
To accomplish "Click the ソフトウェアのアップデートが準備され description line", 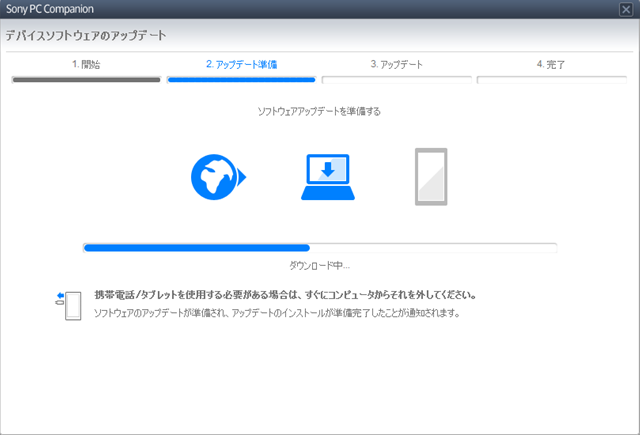I will (277, 313).
